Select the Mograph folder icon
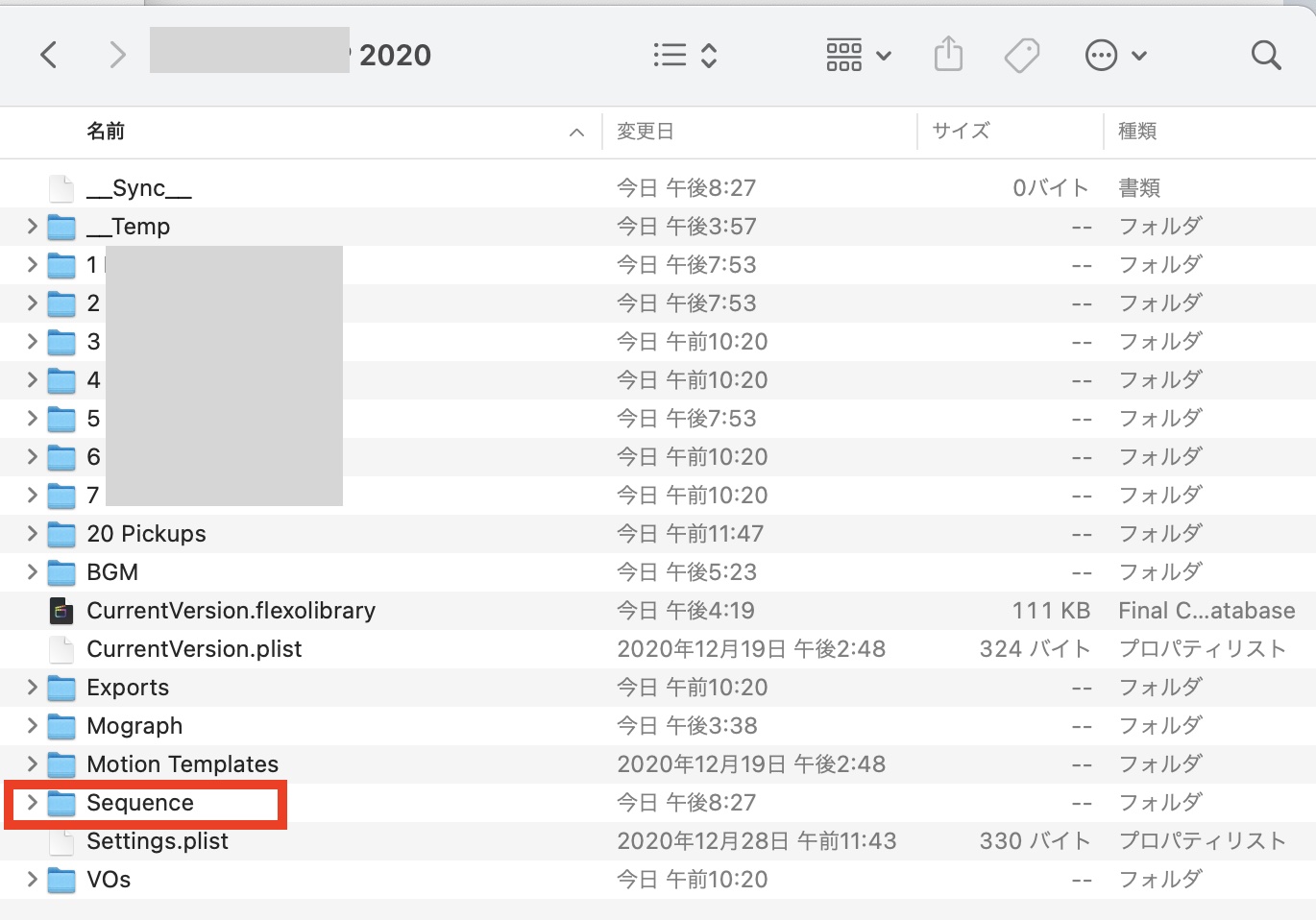The width and height of the screenshot is (1316, 920). pos(61,726)
